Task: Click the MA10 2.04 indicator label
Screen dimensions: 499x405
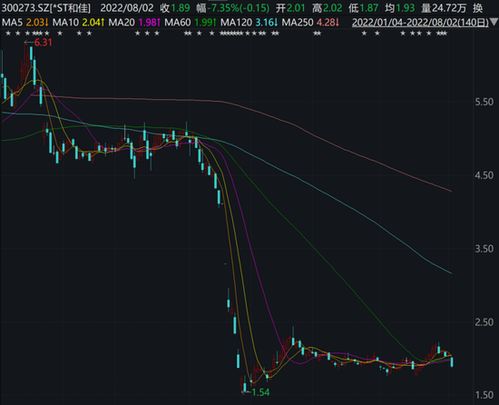Action: click(x=79, y=23)
